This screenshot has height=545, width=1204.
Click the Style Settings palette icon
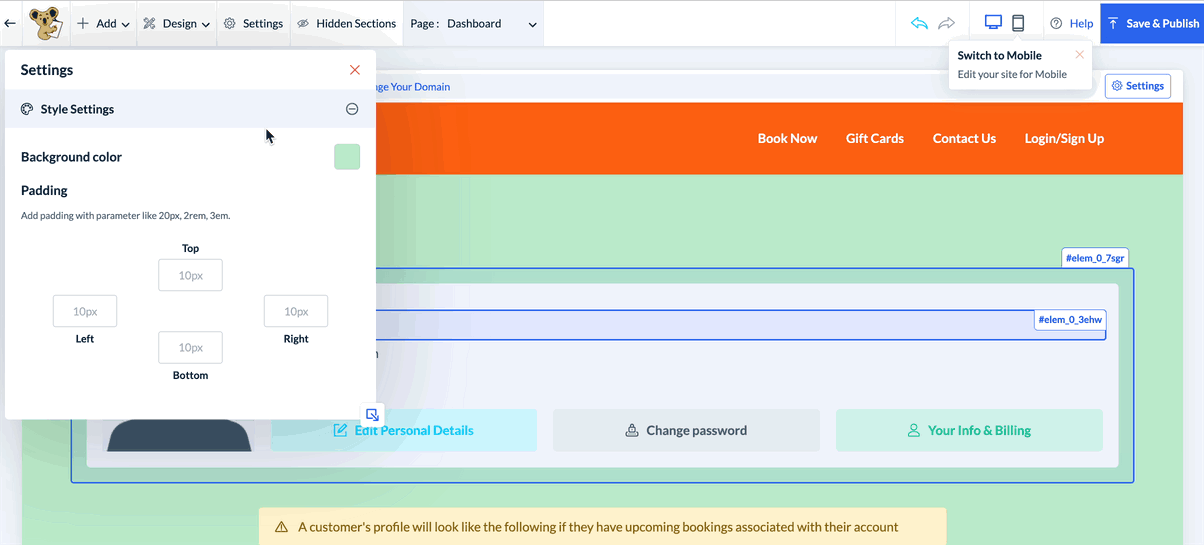27,109
